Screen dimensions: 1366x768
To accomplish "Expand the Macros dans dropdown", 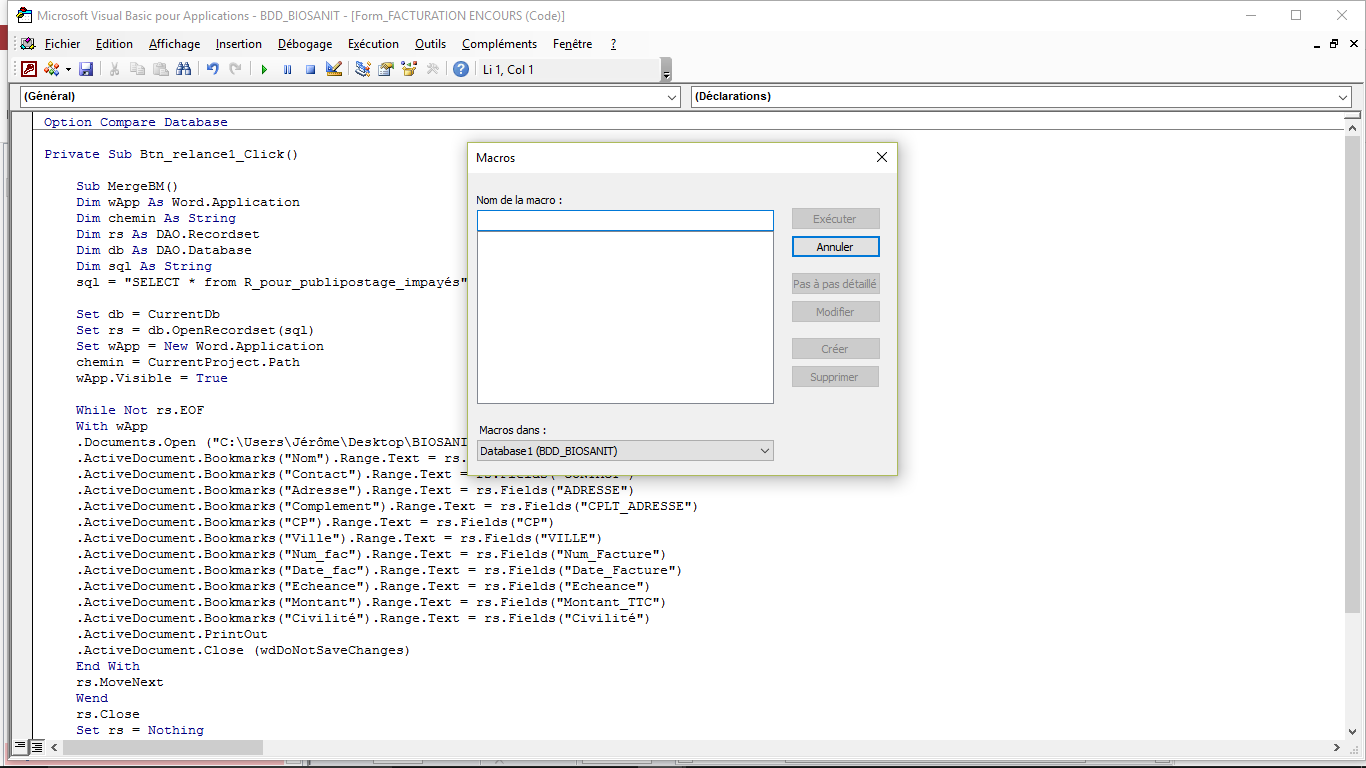I will 765,451.
